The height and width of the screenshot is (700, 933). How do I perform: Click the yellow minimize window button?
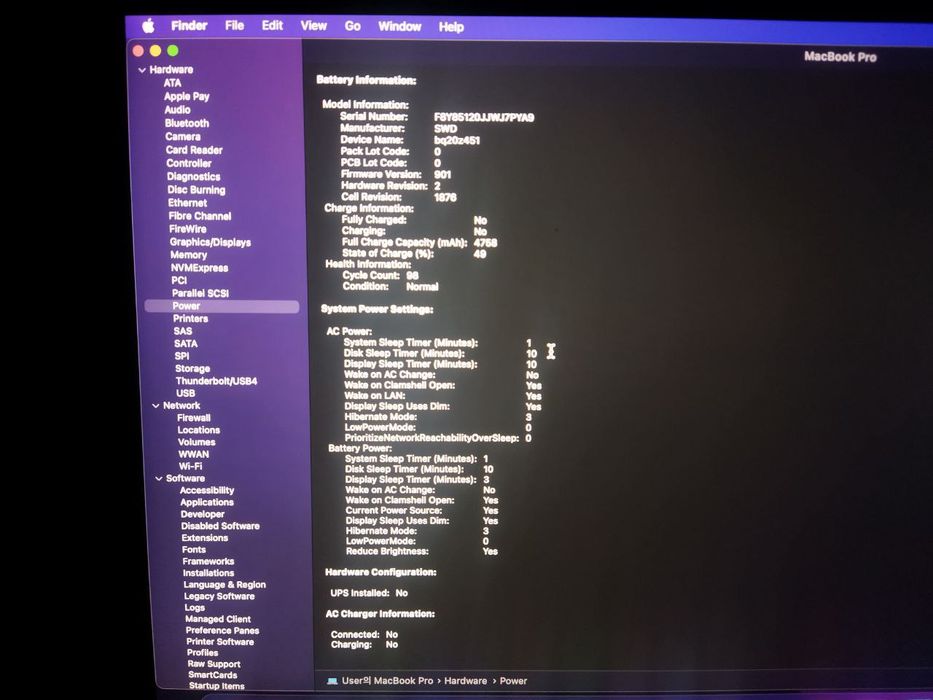tap(155, 51)
